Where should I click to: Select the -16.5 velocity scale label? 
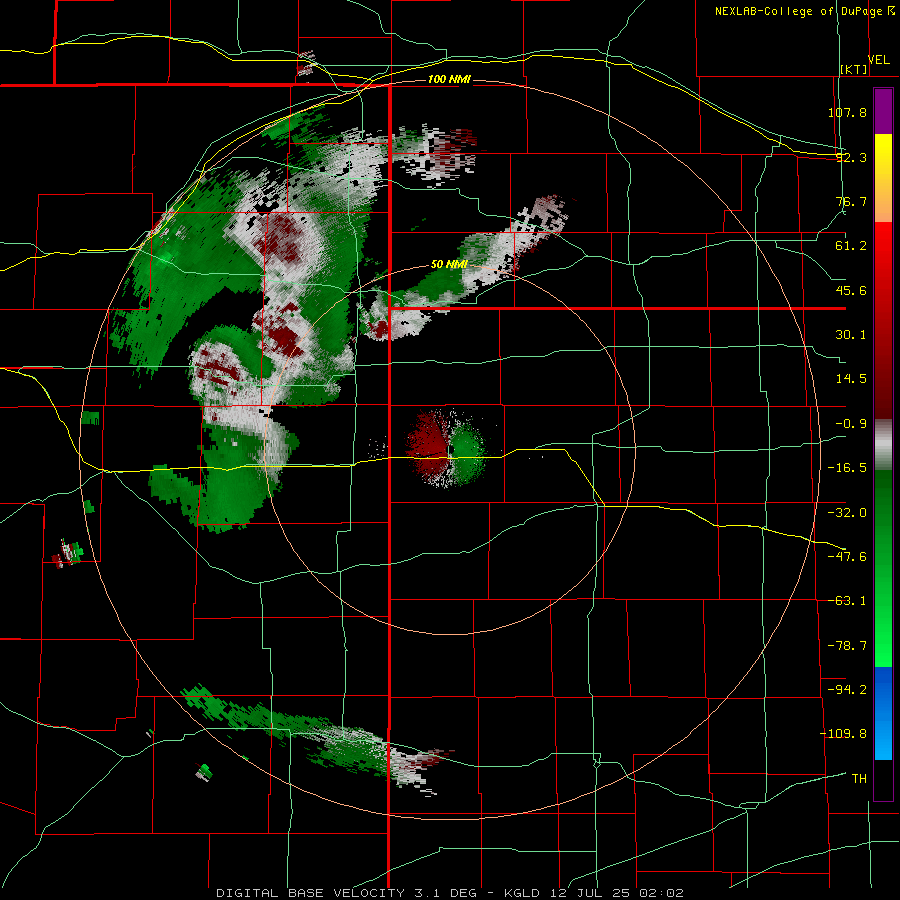tap(847, 468)
